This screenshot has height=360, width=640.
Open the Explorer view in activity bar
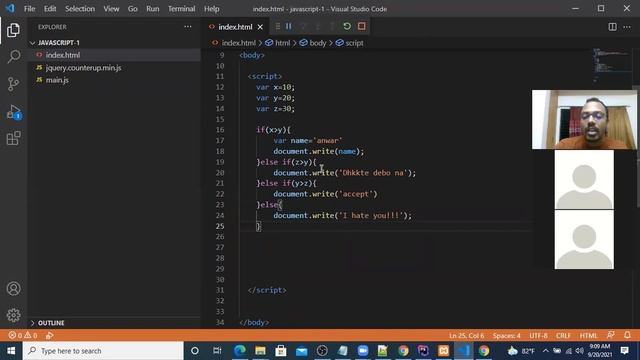point(13,30)
